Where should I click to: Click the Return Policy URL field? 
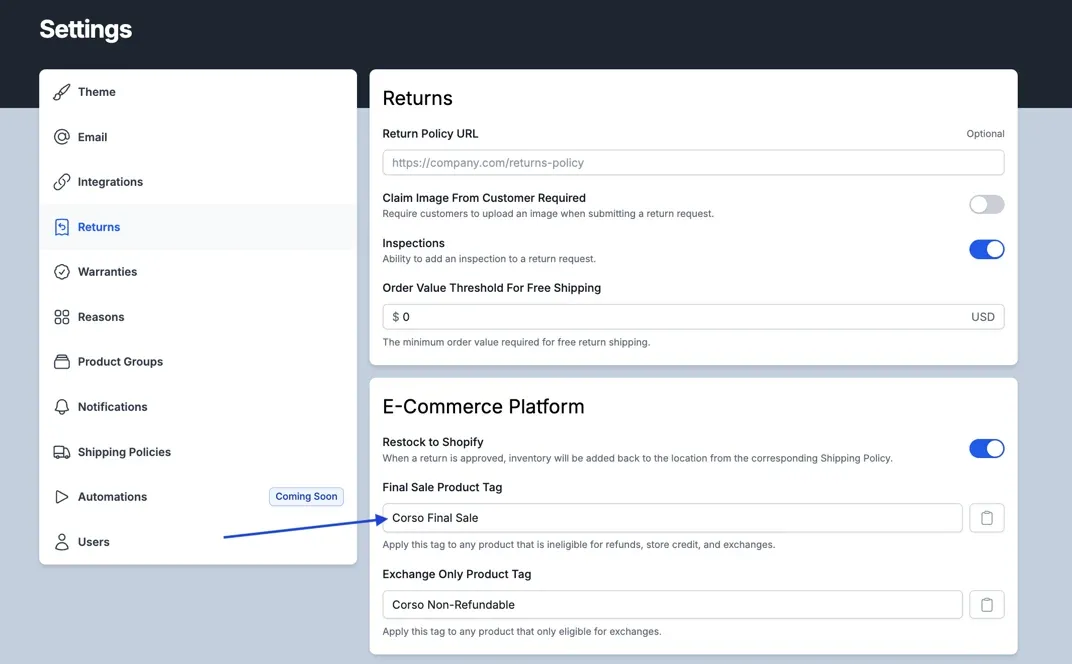coord(692,163)
